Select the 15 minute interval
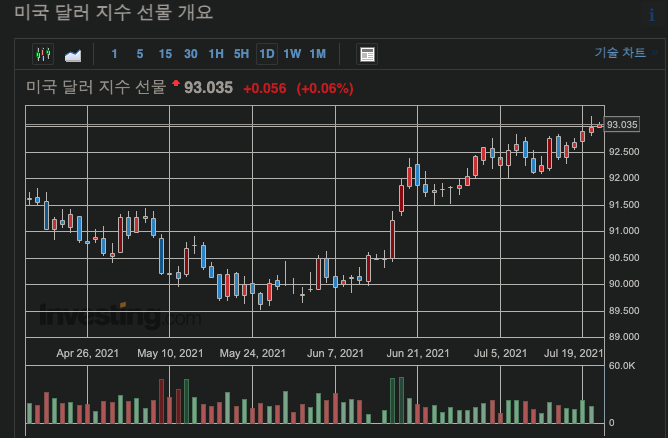This screenshot has width=668, height=438. click(165, 54)
